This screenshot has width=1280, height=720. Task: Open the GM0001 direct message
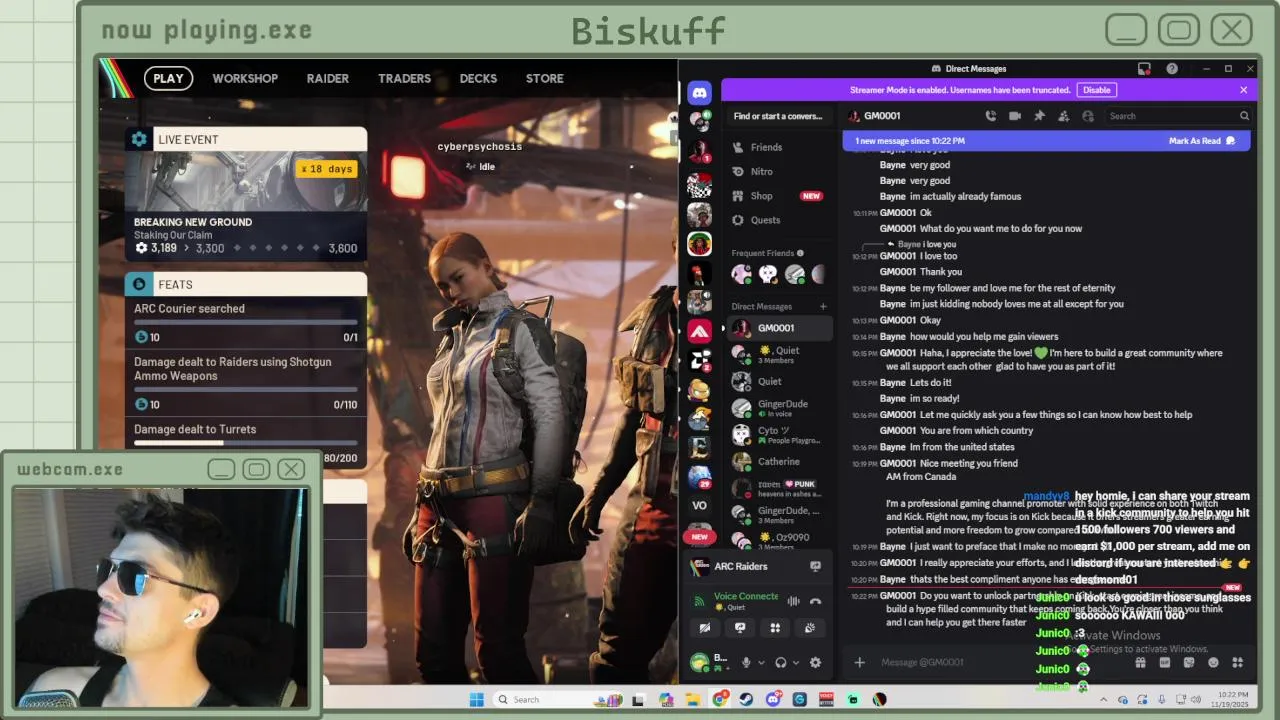point(779,328)
